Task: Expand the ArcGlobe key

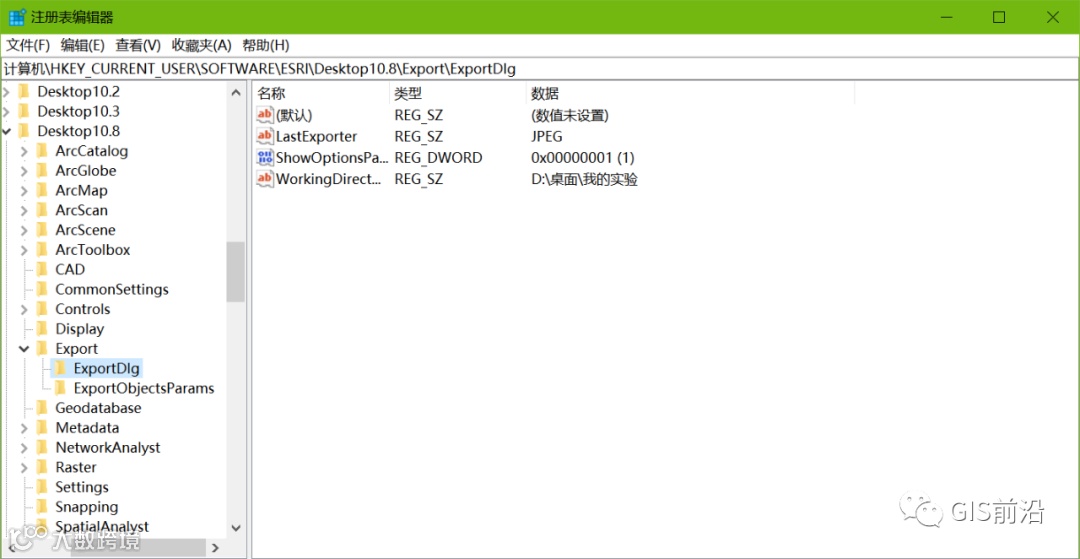Action: pos(24,171)
